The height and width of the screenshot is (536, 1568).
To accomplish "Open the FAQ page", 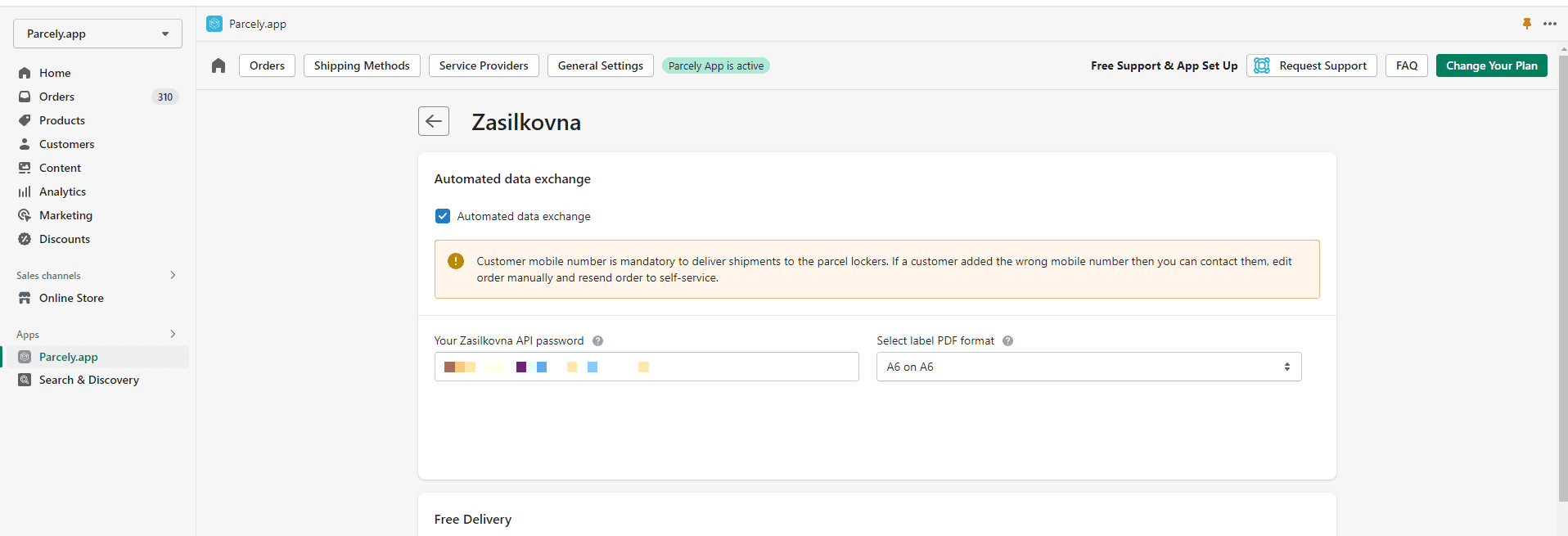I will pyautogui.click(x=1406, y=65).
